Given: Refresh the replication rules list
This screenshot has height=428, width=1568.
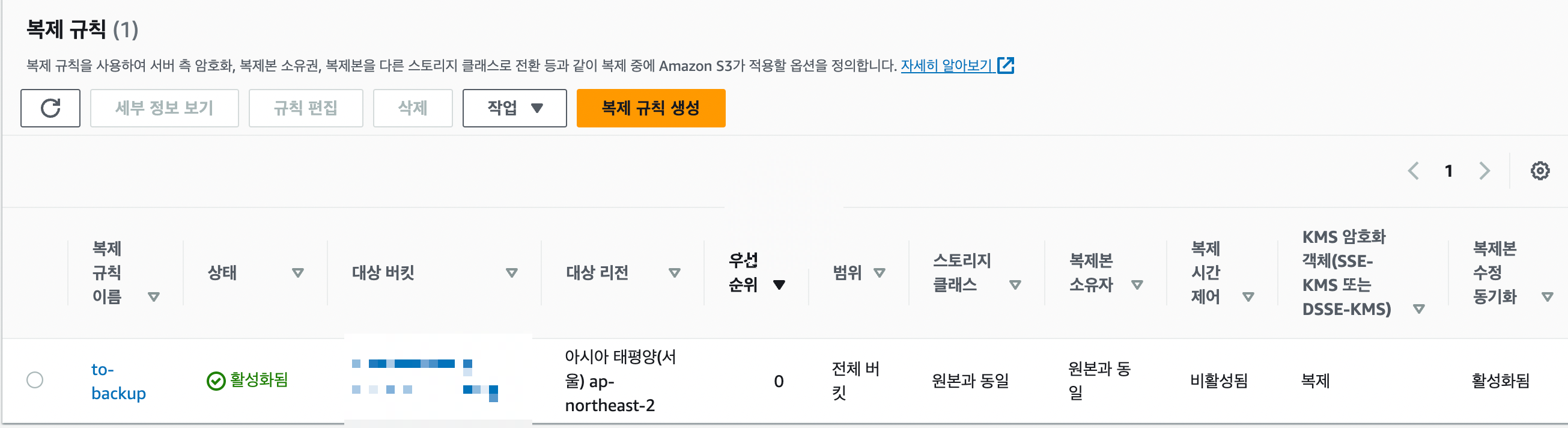Looking at the screenshot, I should click(50, 108).
